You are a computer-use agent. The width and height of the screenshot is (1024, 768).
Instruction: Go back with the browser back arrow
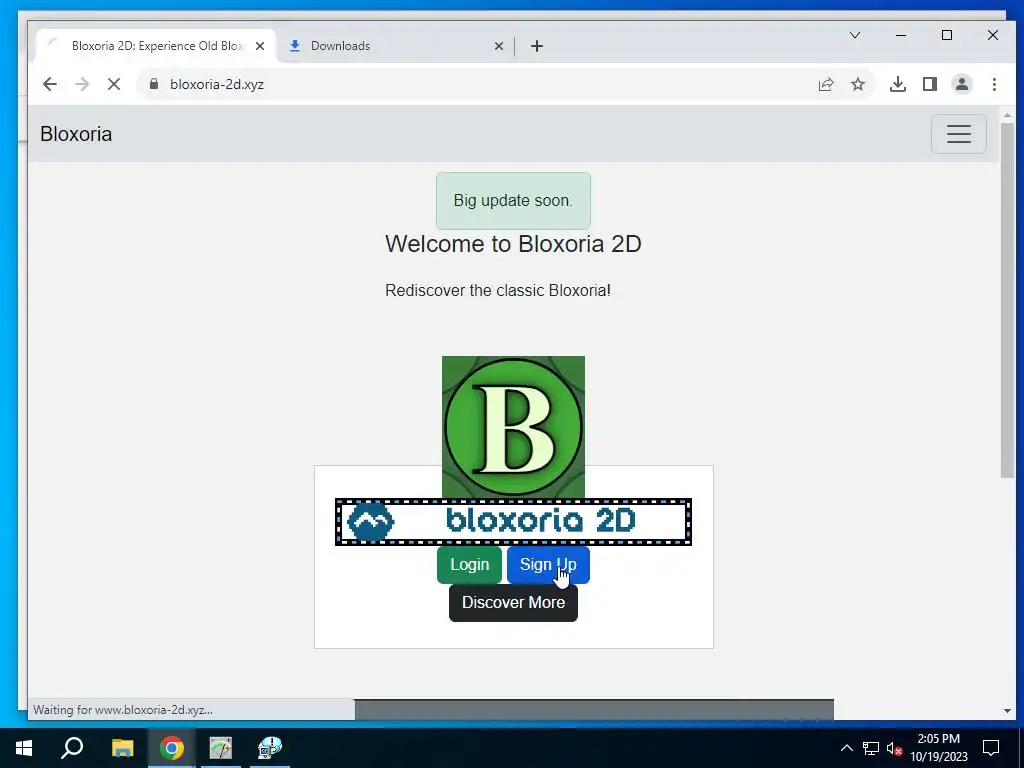coord(50,84)
